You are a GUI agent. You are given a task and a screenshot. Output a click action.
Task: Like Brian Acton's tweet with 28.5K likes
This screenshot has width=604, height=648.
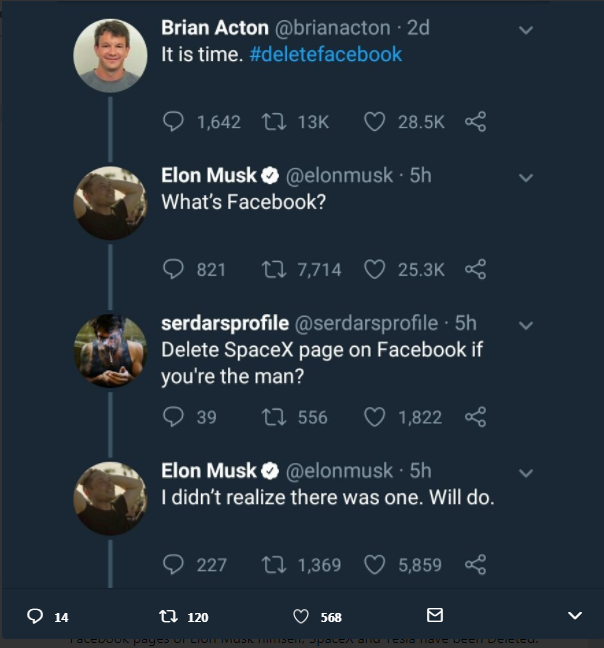(375, 122)
